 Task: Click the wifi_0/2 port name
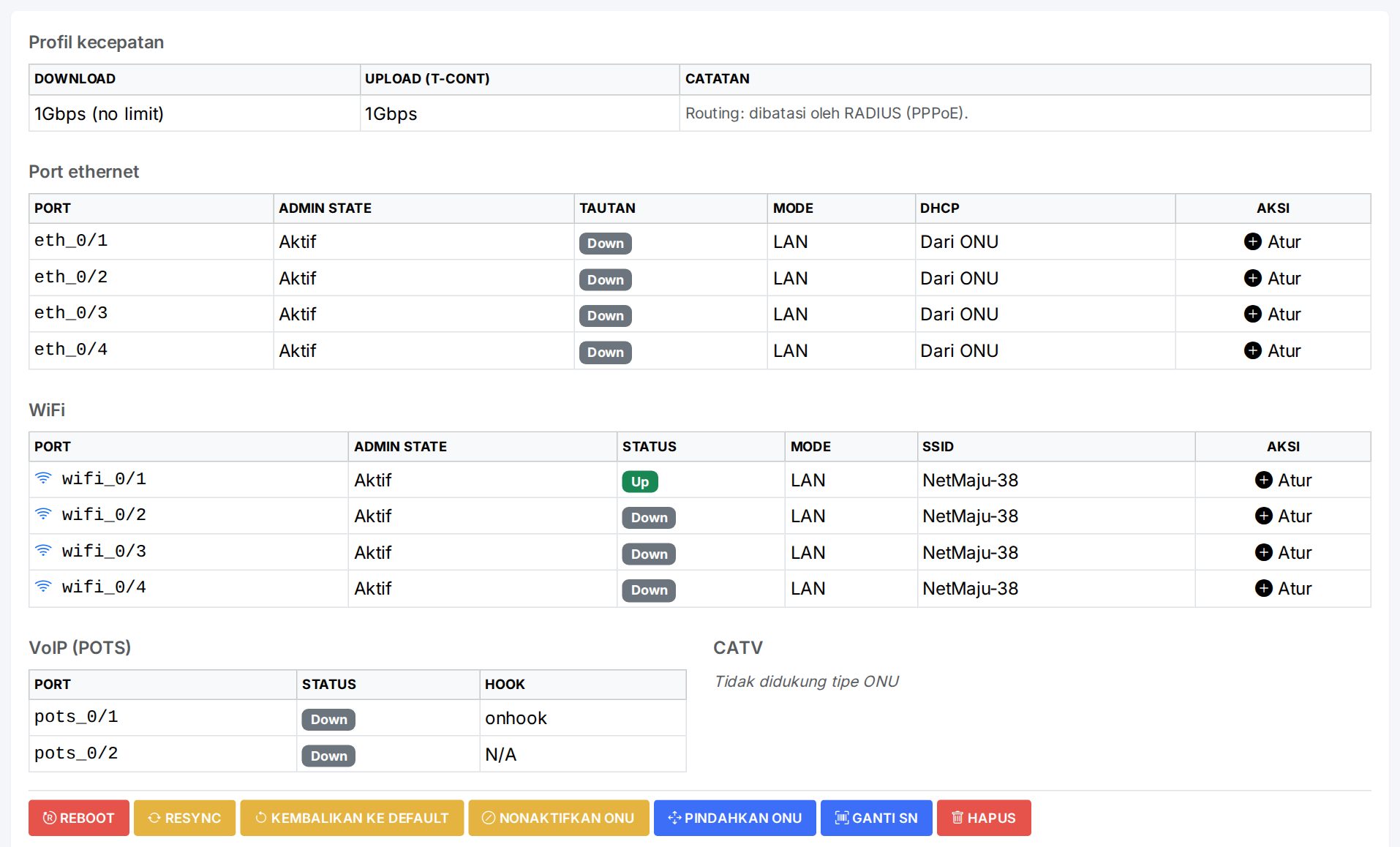pyautogui.click(x=104, y=514)
